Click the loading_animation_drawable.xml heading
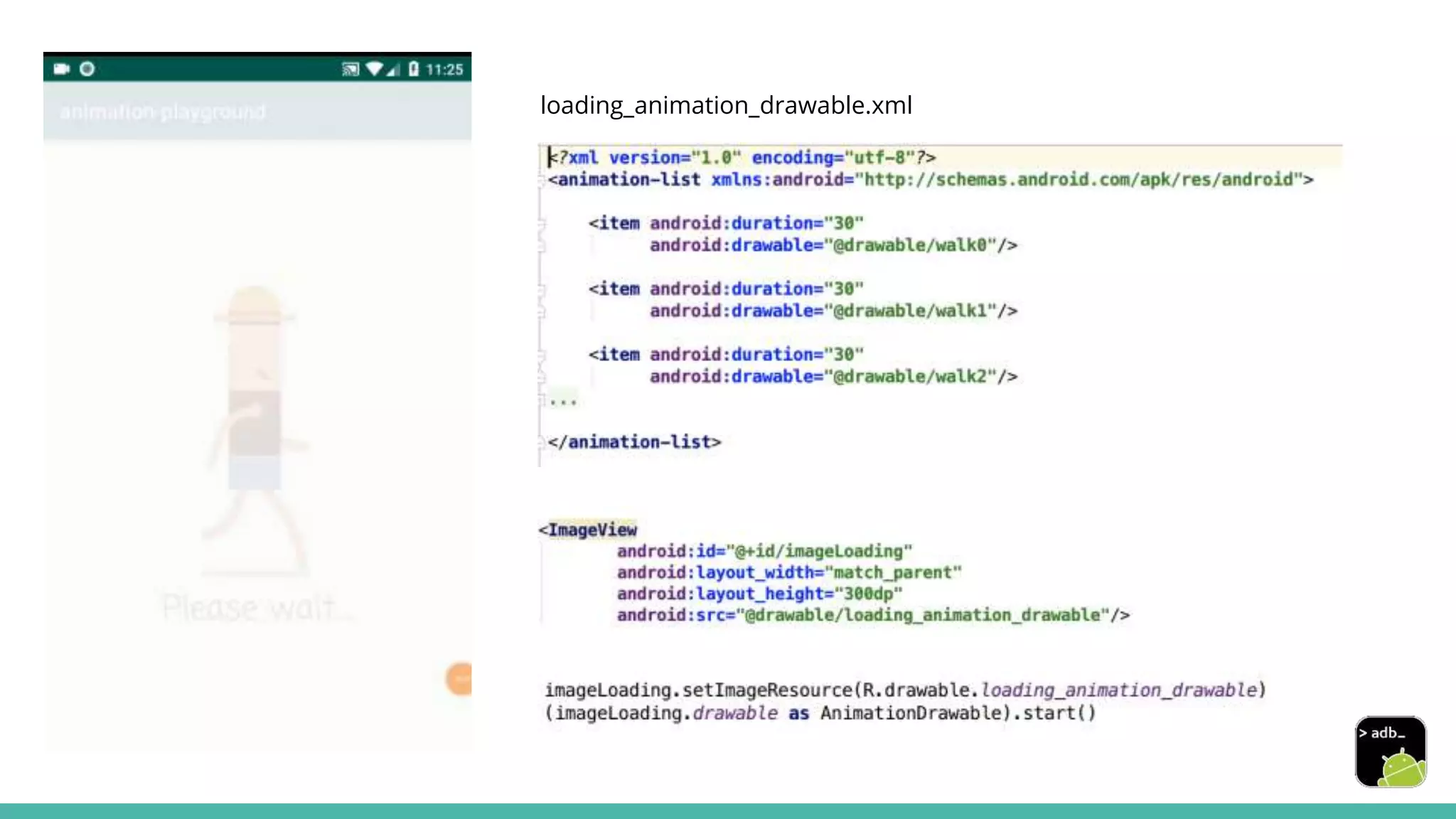This screenshot has height=819, width=1456. tap(726, 105)
